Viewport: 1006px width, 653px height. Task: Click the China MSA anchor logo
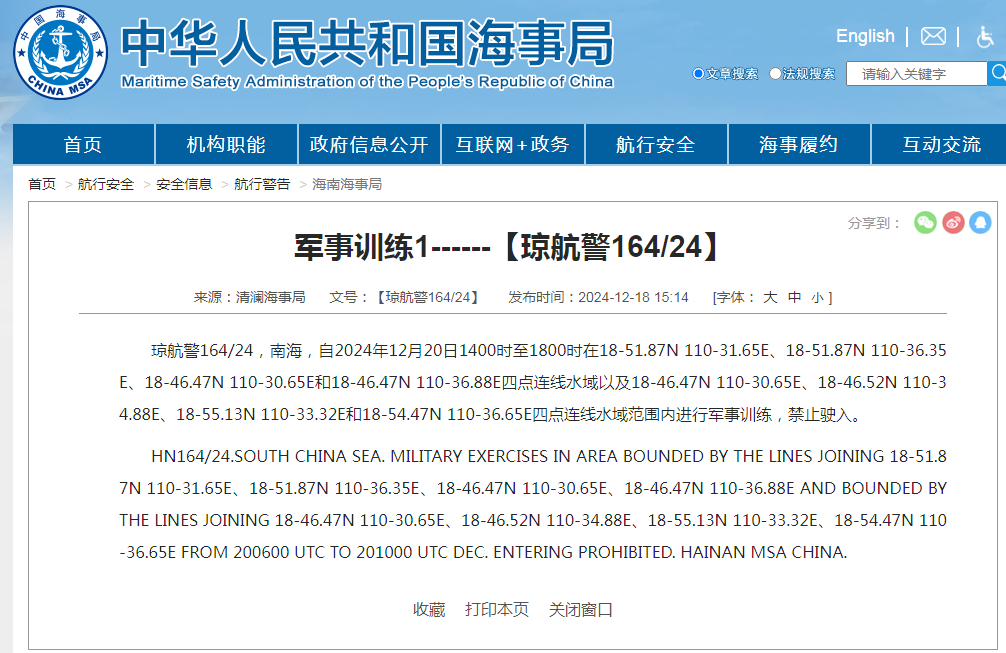click(61, 51)
